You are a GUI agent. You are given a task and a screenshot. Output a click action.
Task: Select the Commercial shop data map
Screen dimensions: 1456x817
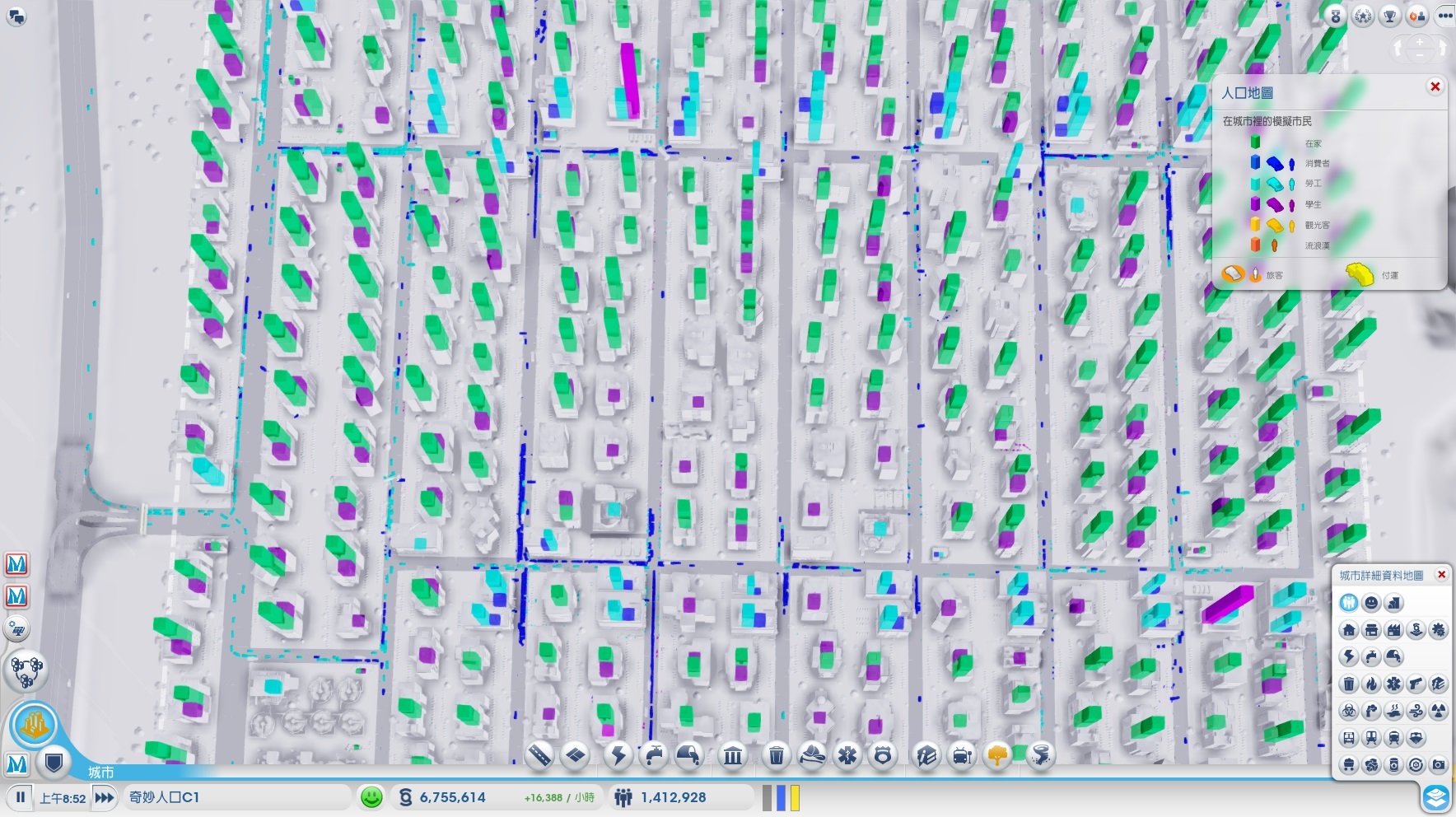1371,629
